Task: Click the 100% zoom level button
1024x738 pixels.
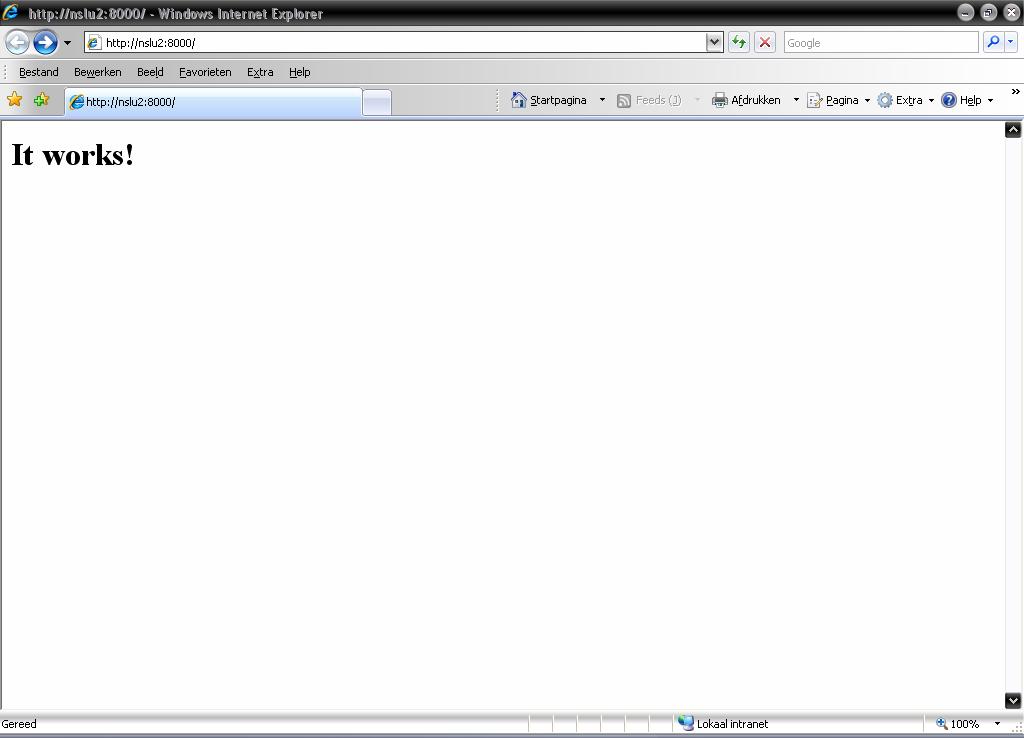Action: coord(958,724)
